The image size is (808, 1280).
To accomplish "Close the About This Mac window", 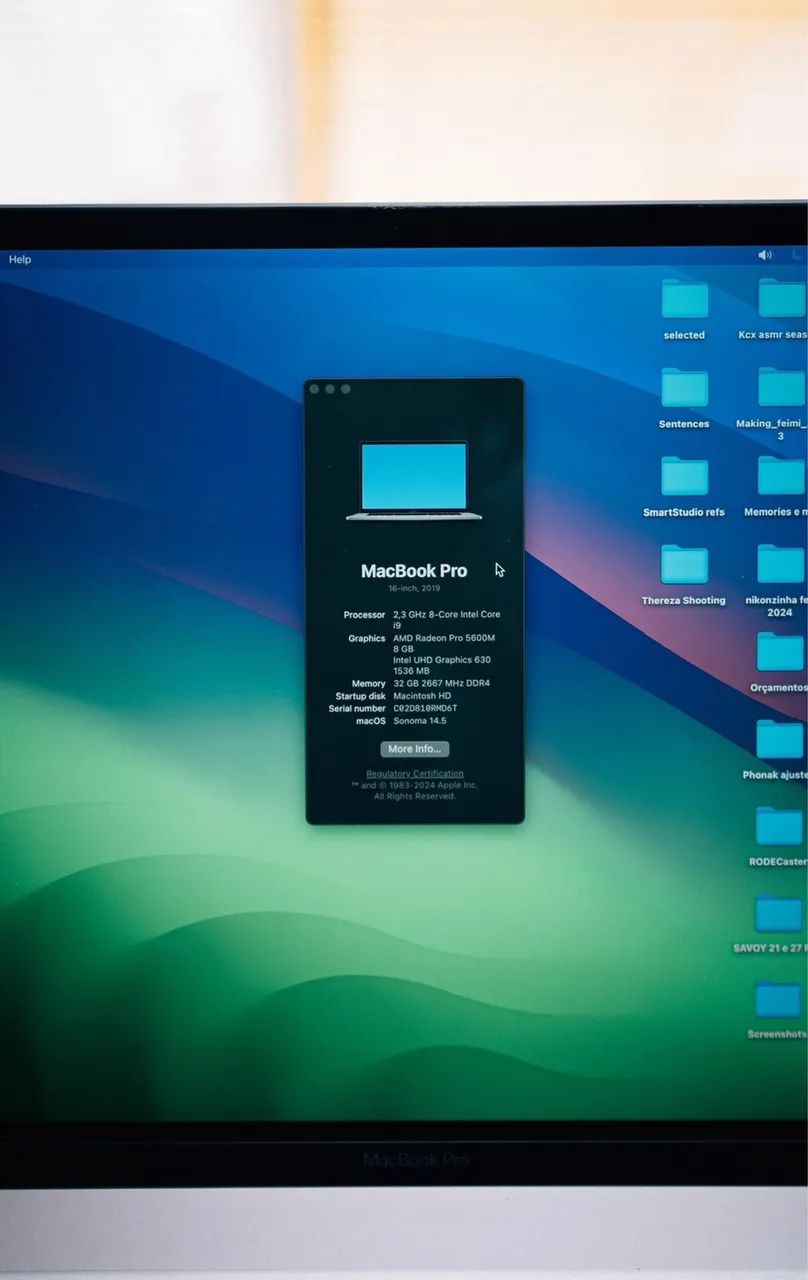I will [314, 389].
